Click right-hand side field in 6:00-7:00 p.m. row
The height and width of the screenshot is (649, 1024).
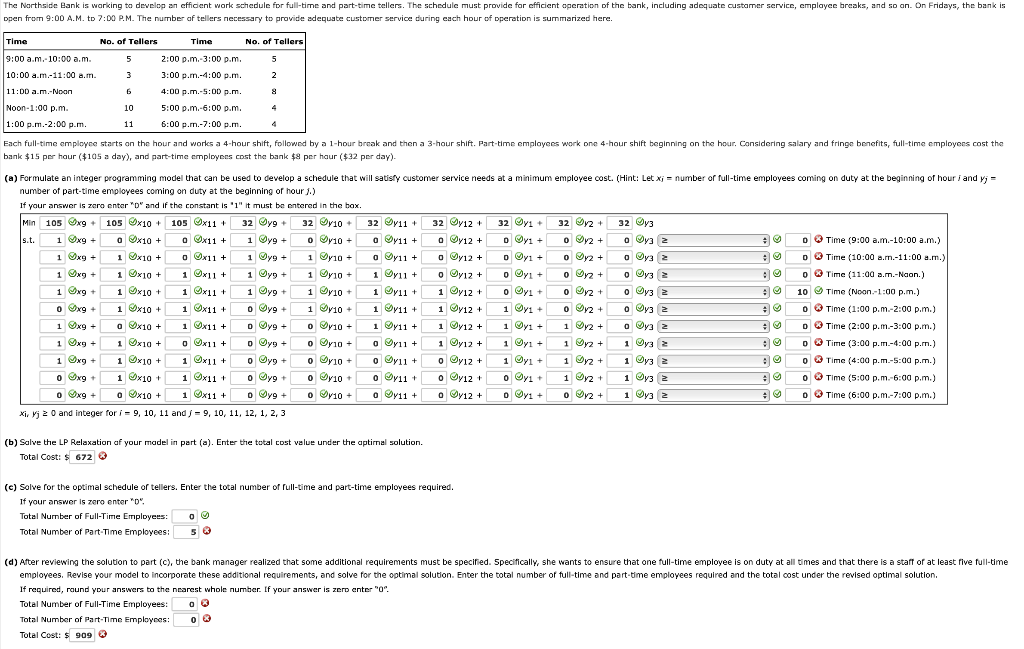pos(798,395)
